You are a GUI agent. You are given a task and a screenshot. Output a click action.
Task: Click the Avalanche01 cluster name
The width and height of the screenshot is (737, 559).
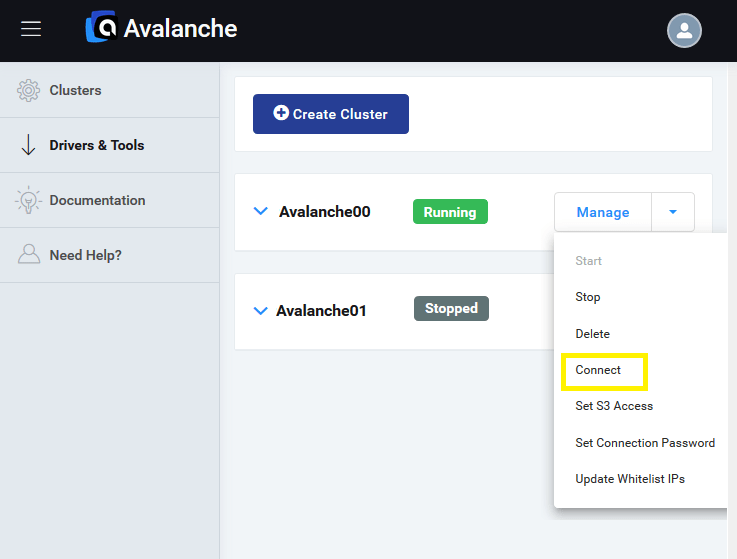pyautogui.click(x=321, y=311)
